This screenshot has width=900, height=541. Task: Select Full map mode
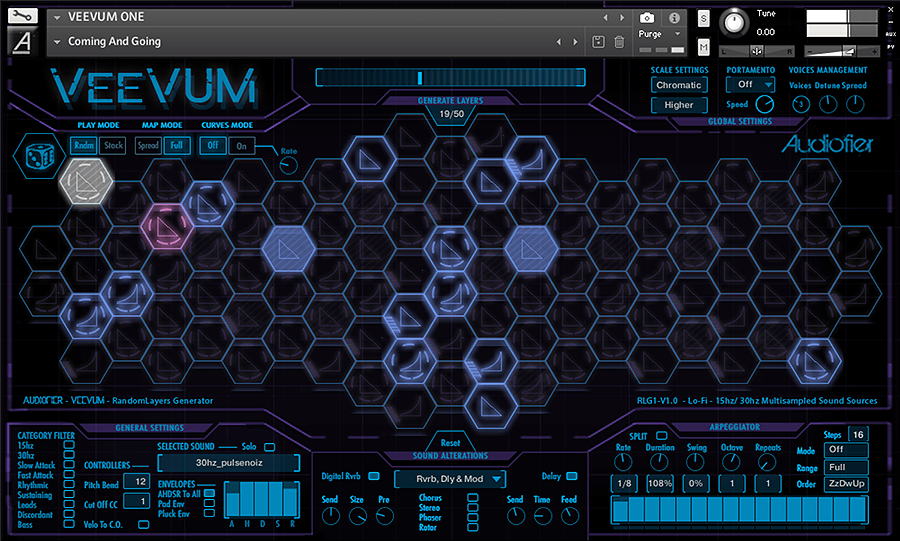[177, 146]
